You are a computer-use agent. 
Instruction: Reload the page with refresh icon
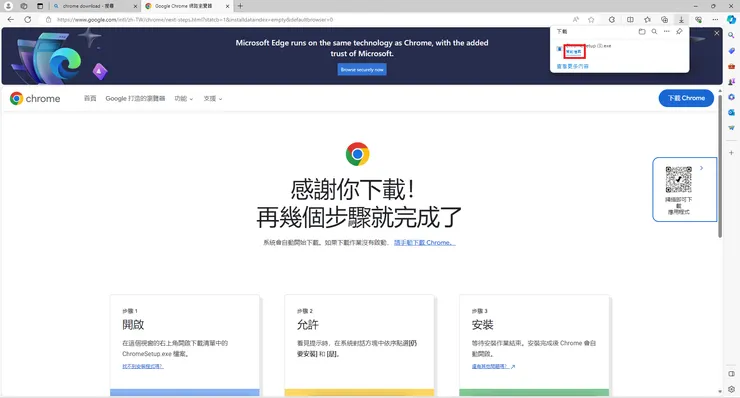tap(28, 19)
